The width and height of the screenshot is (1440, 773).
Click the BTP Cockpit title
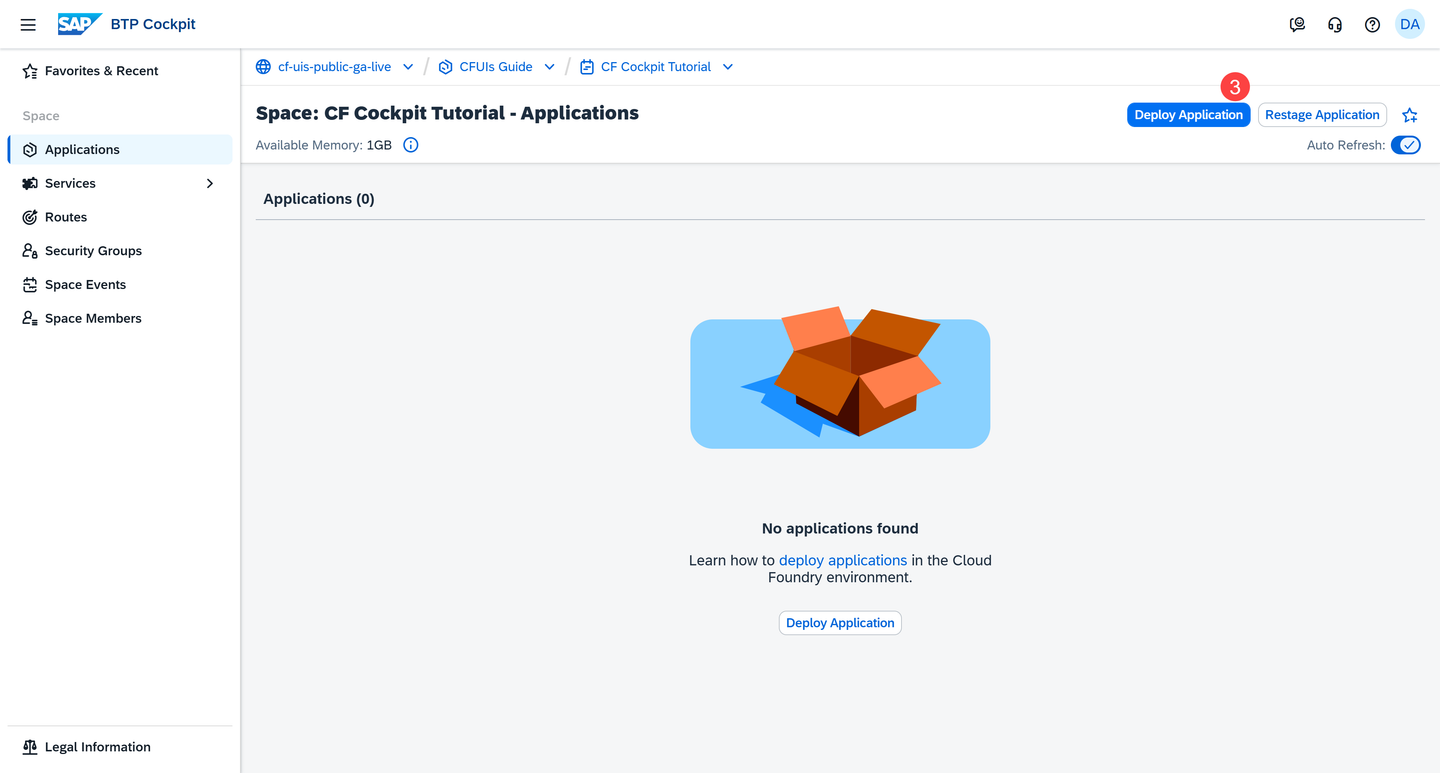[x=153, y=24]
